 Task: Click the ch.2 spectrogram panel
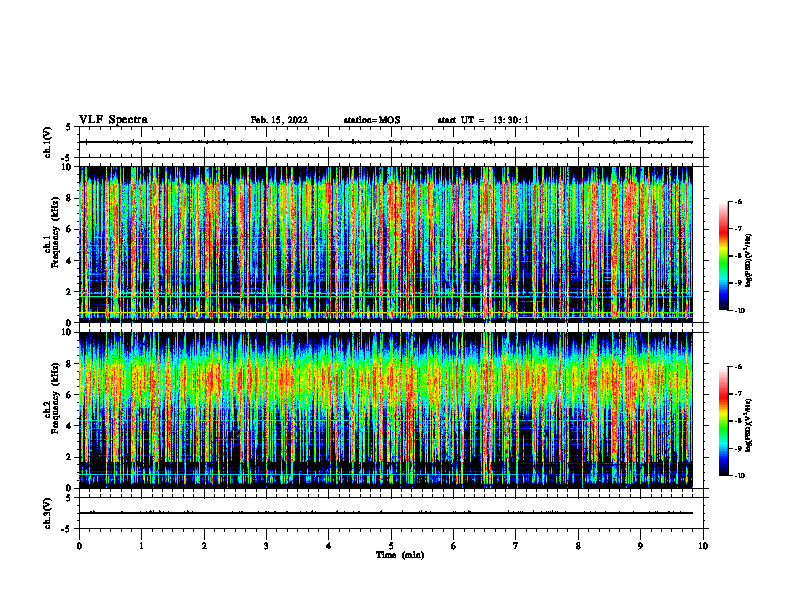tap(386, 410)
